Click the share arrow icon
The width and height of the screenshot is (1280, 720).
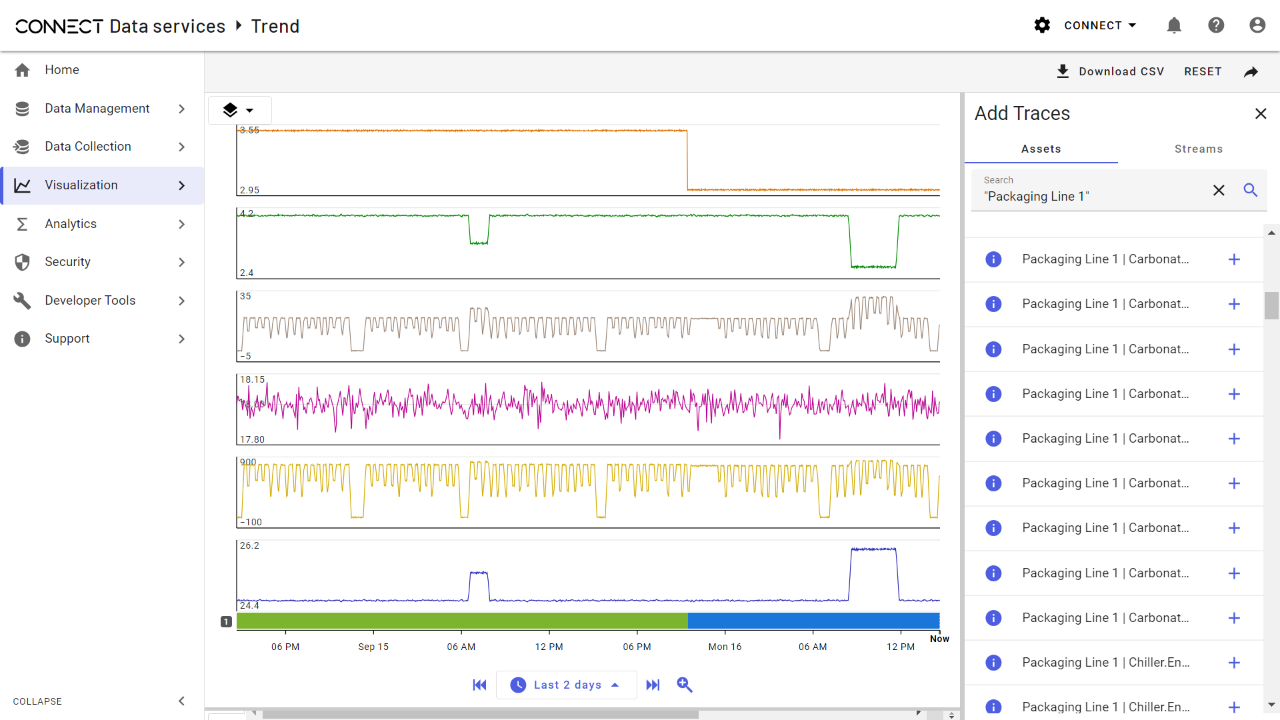pyautogui.click(x=1251, y=72)
